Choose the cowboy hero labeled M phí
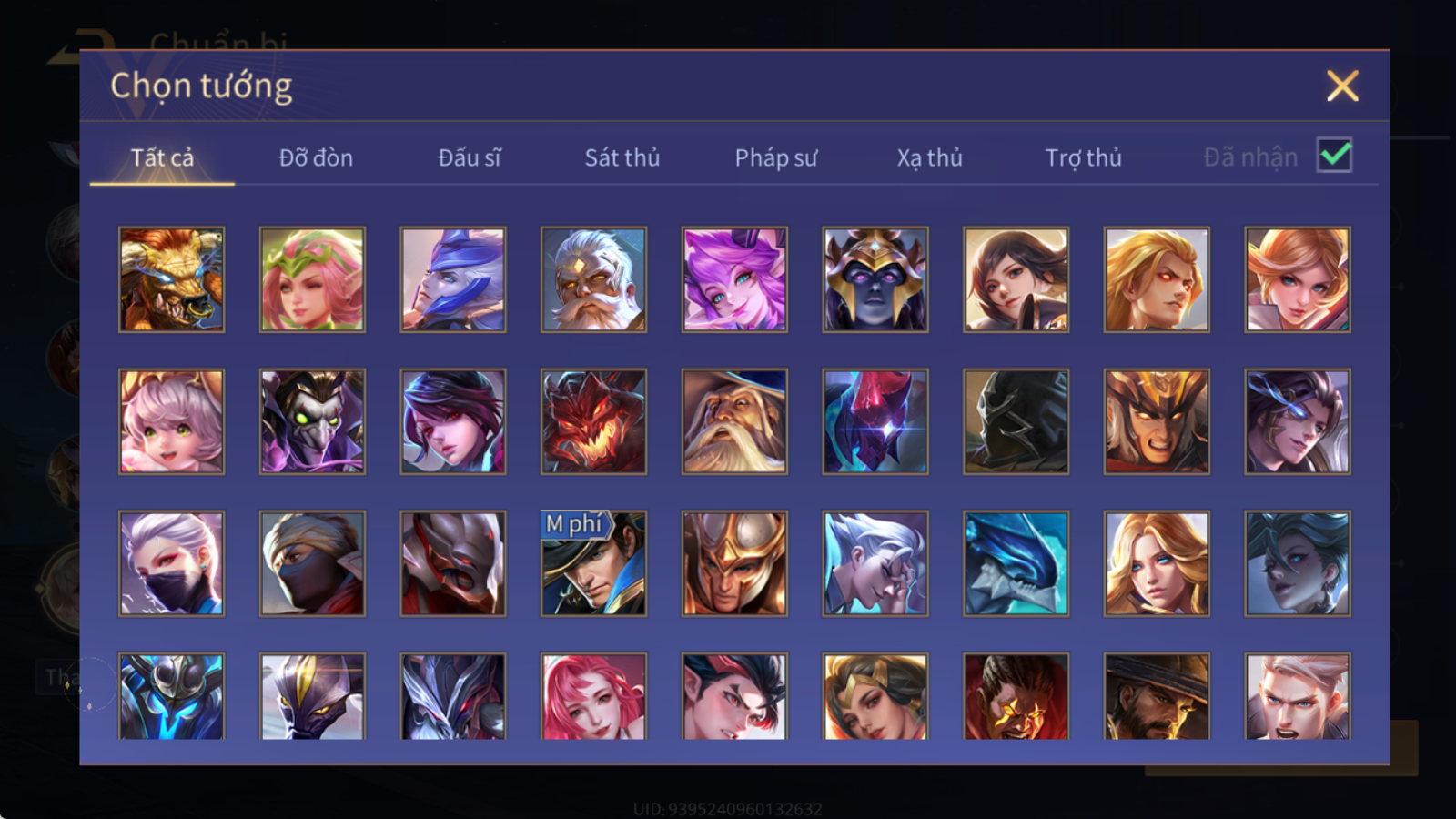The width and height of the screenshot is (1456, 819). click(593, 563)
